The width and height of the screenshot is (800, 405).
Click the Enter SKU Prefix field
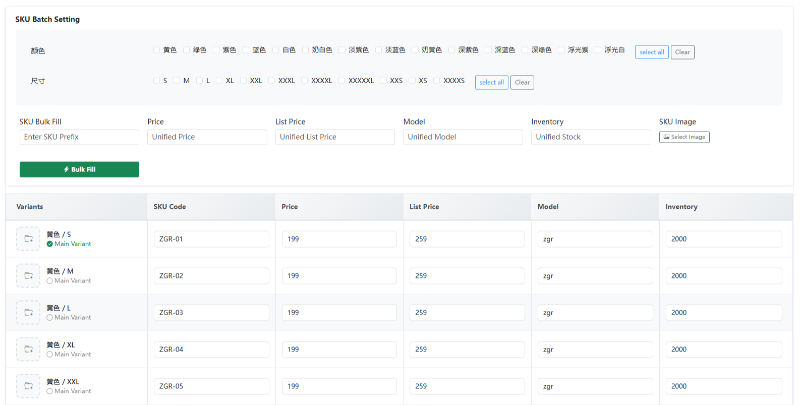click(79, 137)
